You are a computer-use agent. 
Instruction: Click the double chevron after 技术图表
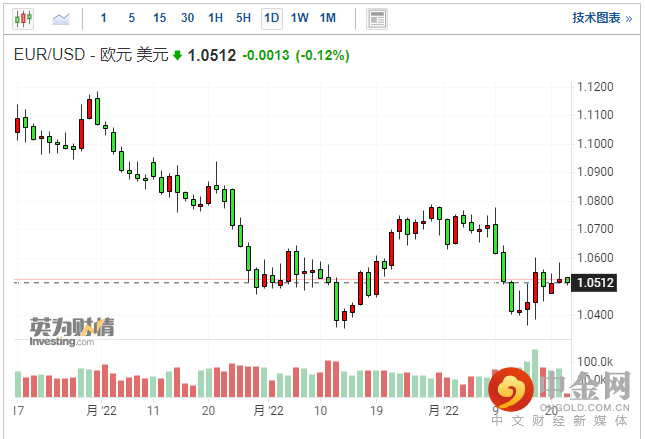(627, 18)
